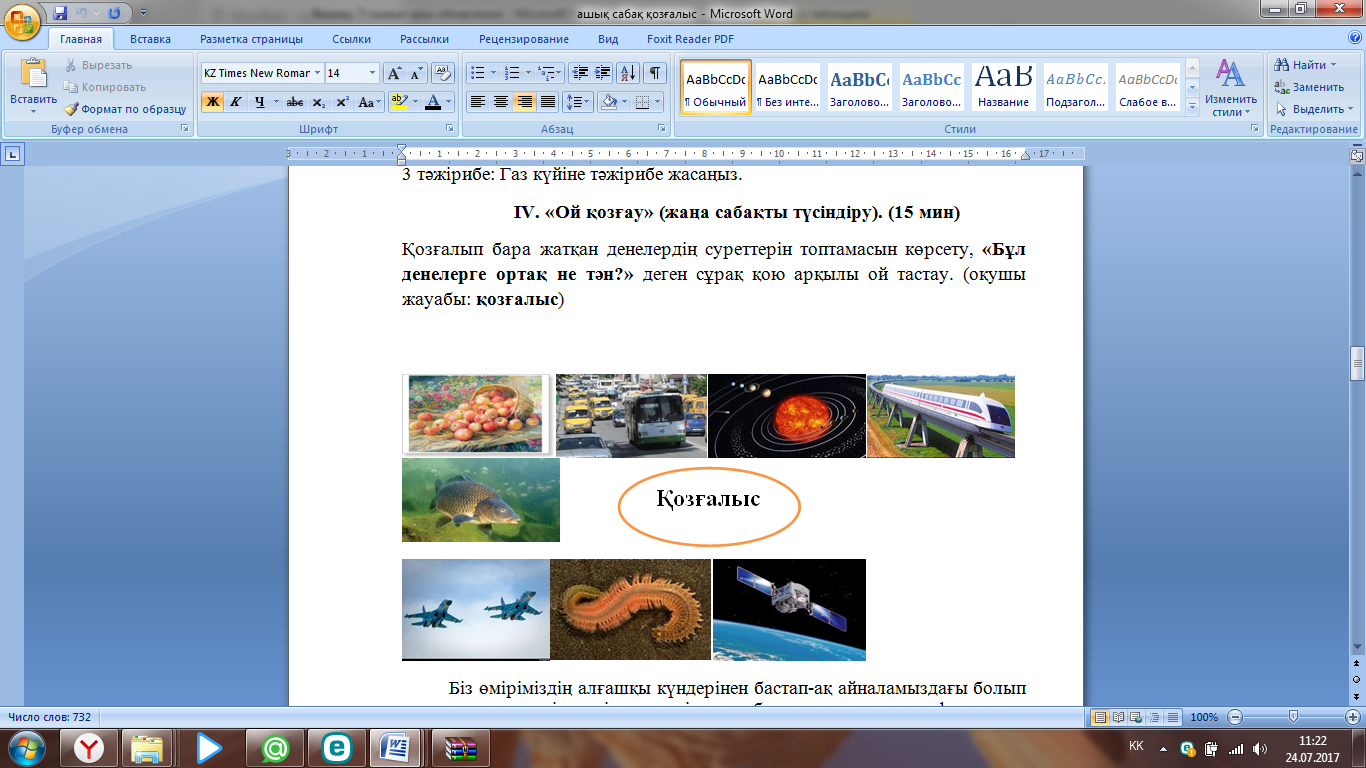Screen dimensions: 1366x768
Task: Click the bulleted list icon
Action: pyautogui.click(x=477, y=73)
